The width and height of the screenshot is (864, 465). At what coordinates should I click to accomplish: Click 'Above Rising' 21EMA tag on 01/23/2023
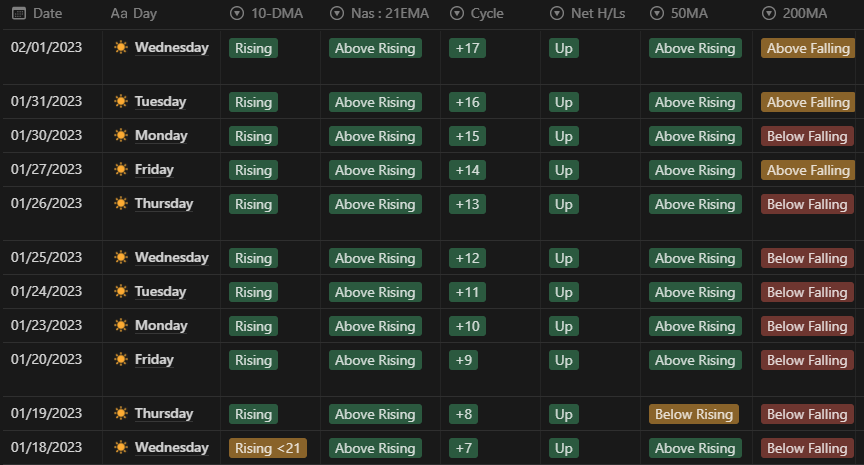(375, 327)
